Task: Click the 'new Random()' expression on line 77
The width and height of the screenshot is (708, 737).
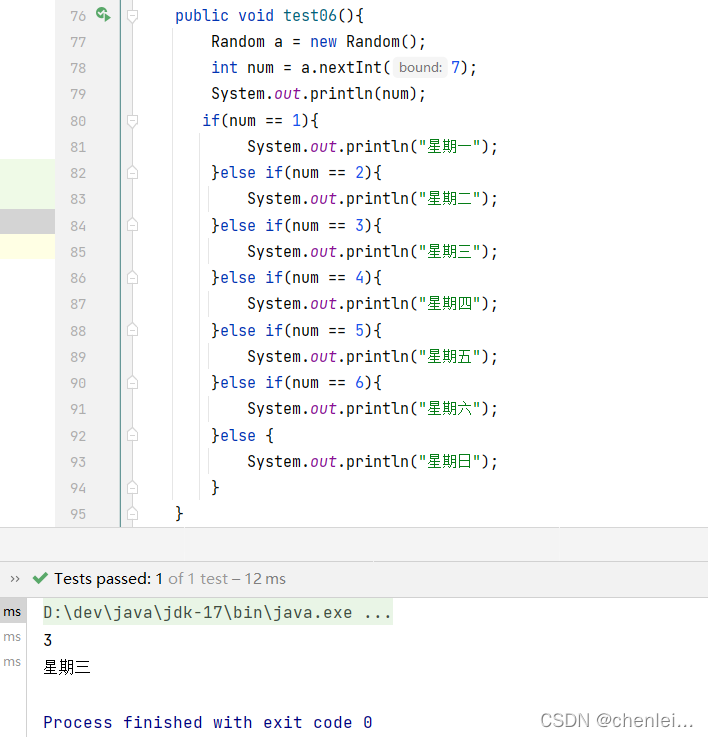Action: click(364, 42)
